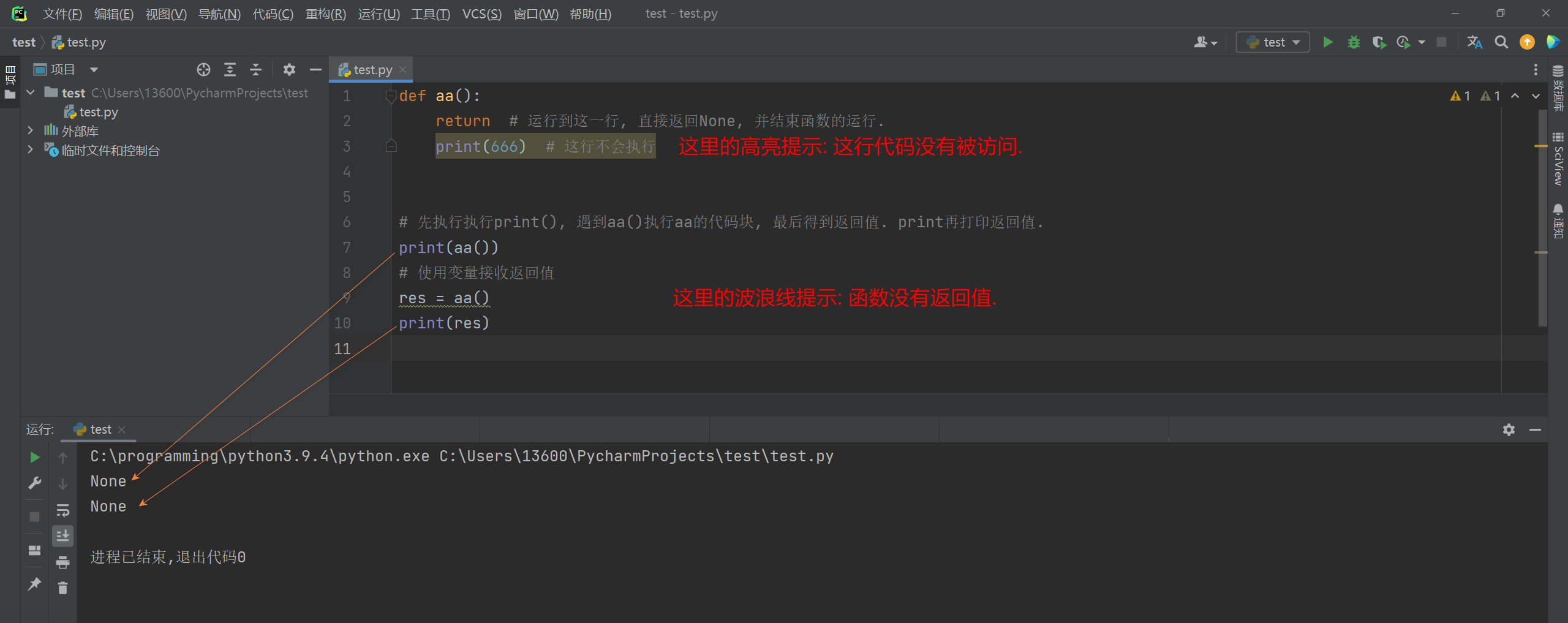Click the editor vertical scrollbar
The height and width of the screenshot is (623, 1568).
click(x=1542, y=217)
